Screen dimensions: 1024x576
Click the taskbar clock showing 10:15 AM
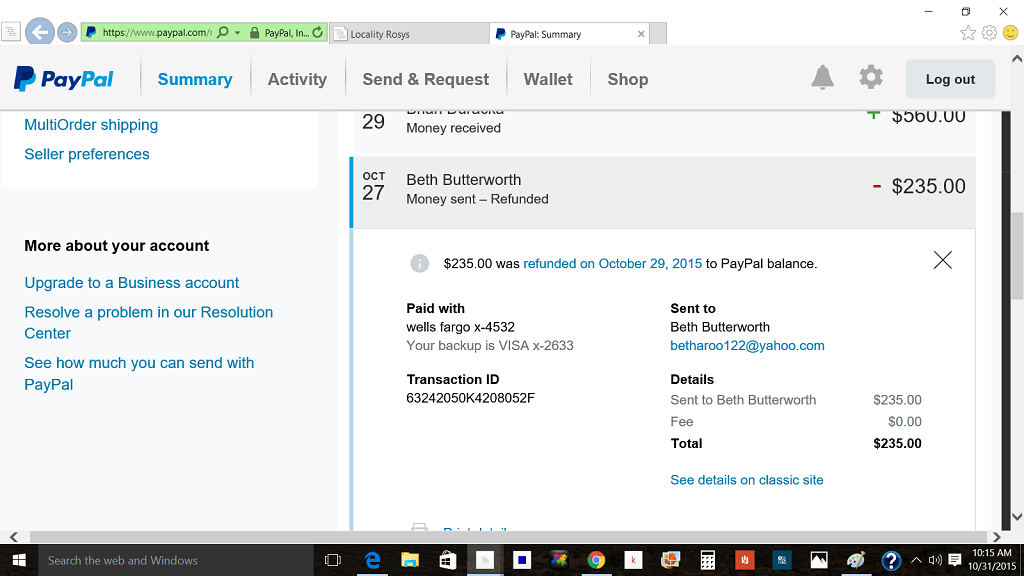coord(991,560)
